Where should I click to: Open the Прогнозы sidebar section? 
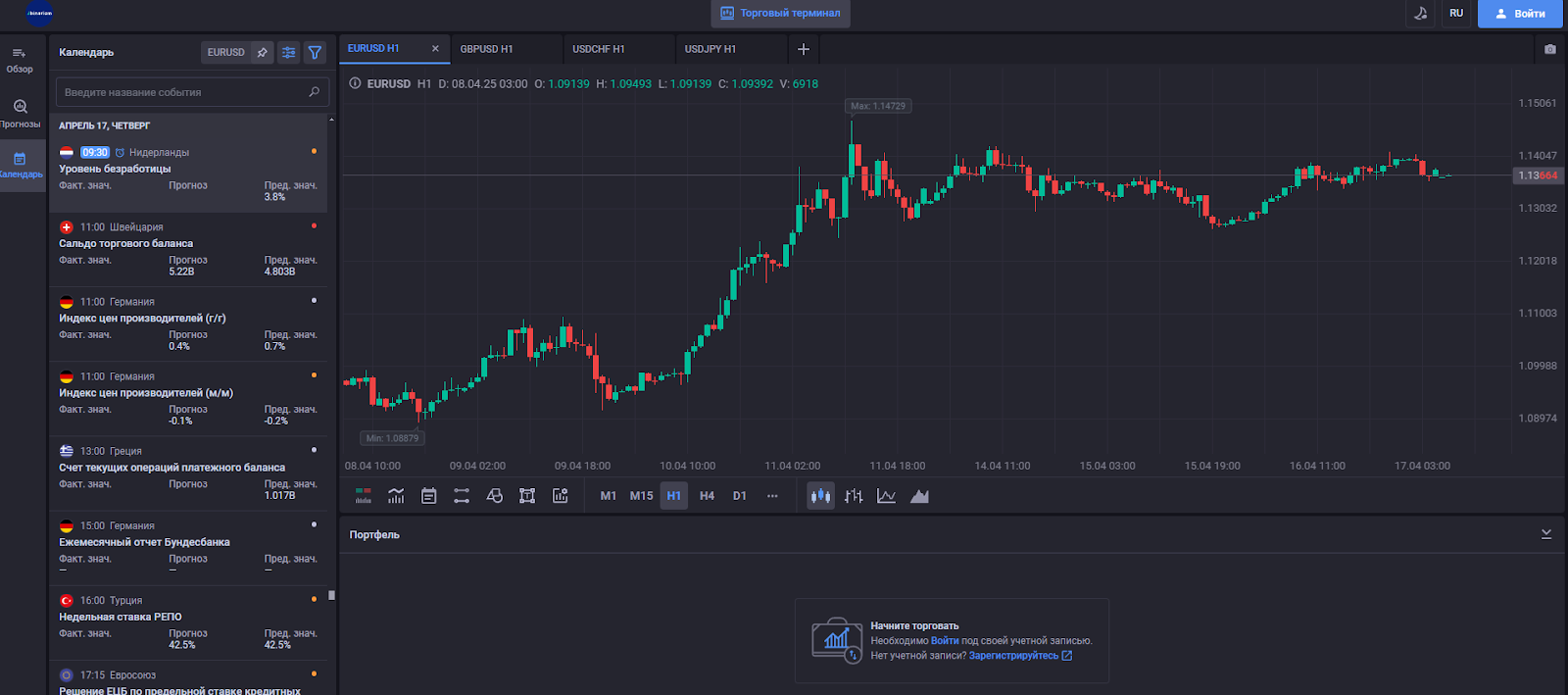pyautogui.click(x=20, y=113)
